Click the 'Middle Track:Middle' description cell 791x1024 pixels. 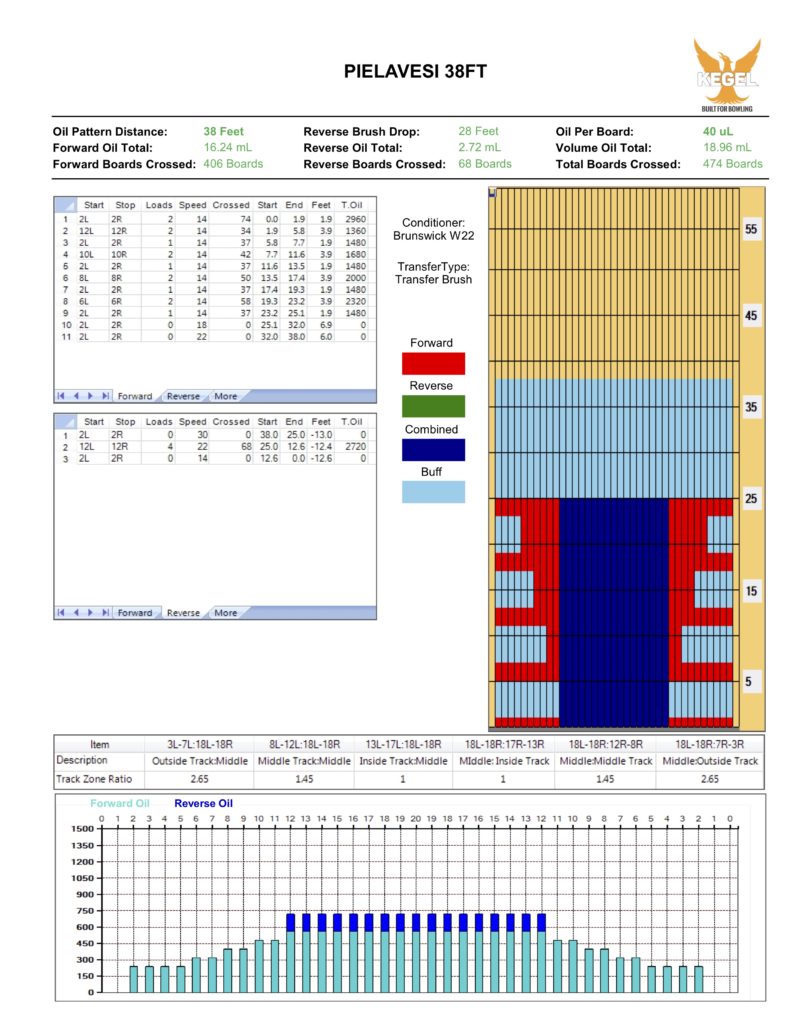[304, 761]
